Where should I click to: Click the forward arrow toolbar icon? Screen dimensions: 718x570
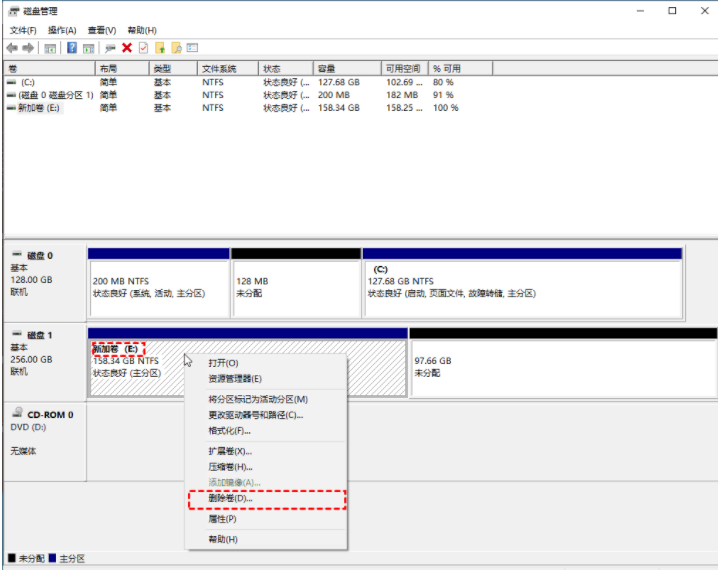27,48
